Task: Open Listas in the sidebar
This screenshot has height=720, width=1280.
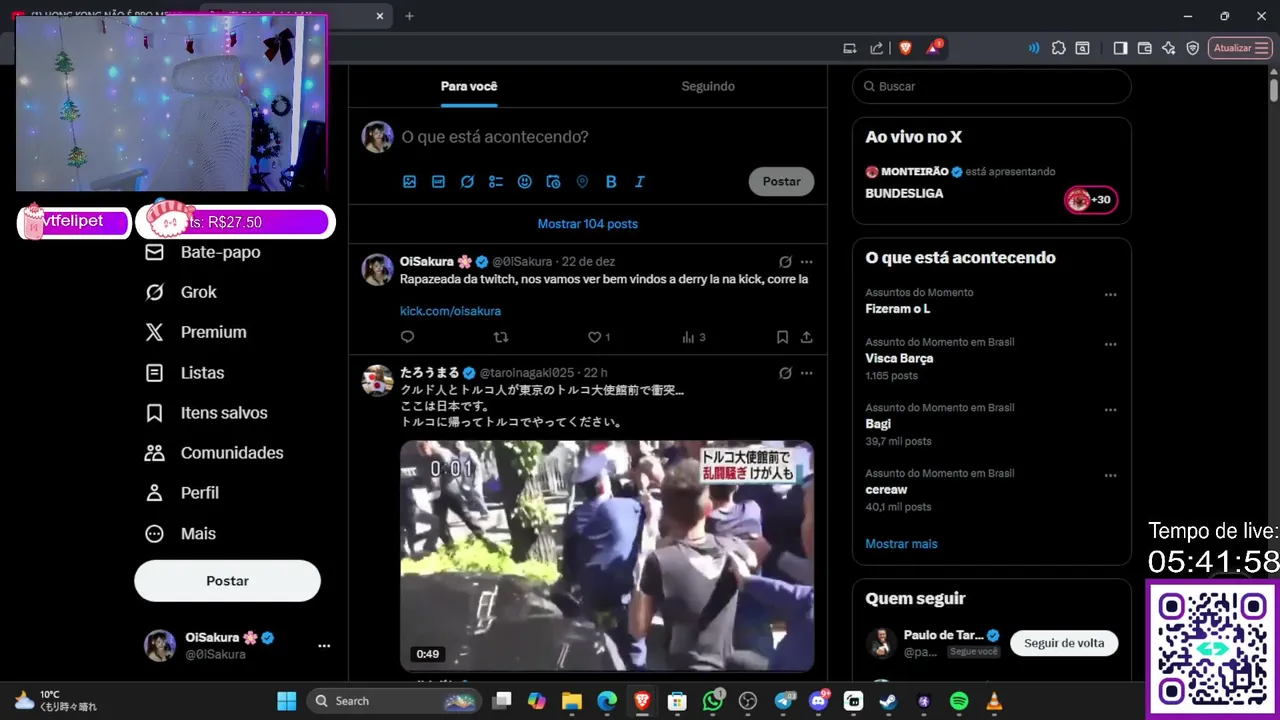Action: [185, 373]
